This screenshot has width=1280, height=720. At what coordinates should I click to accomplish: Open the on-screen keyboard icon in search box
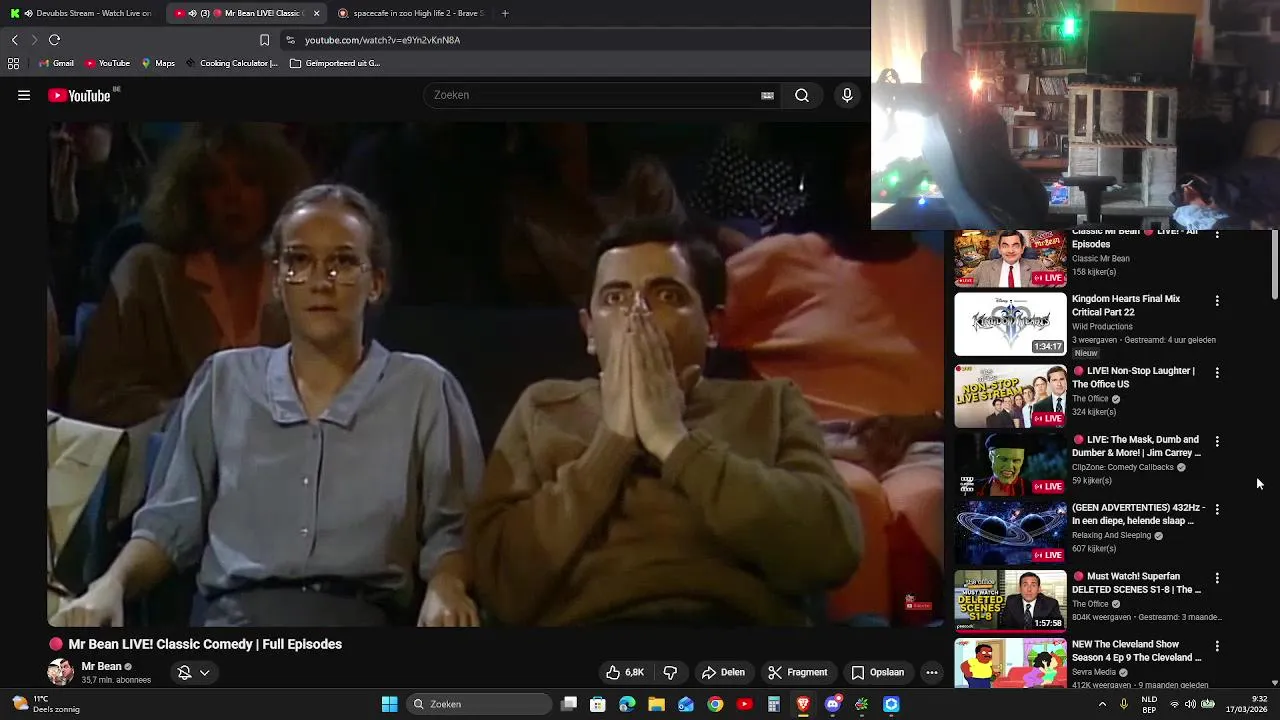[767, 95]
